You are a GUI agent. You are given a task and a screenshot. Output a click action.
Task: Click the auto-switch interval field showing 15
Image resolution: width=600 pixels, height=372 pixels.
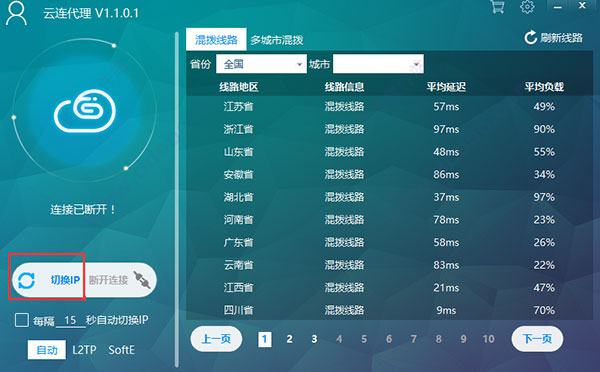tap(71, 320)
